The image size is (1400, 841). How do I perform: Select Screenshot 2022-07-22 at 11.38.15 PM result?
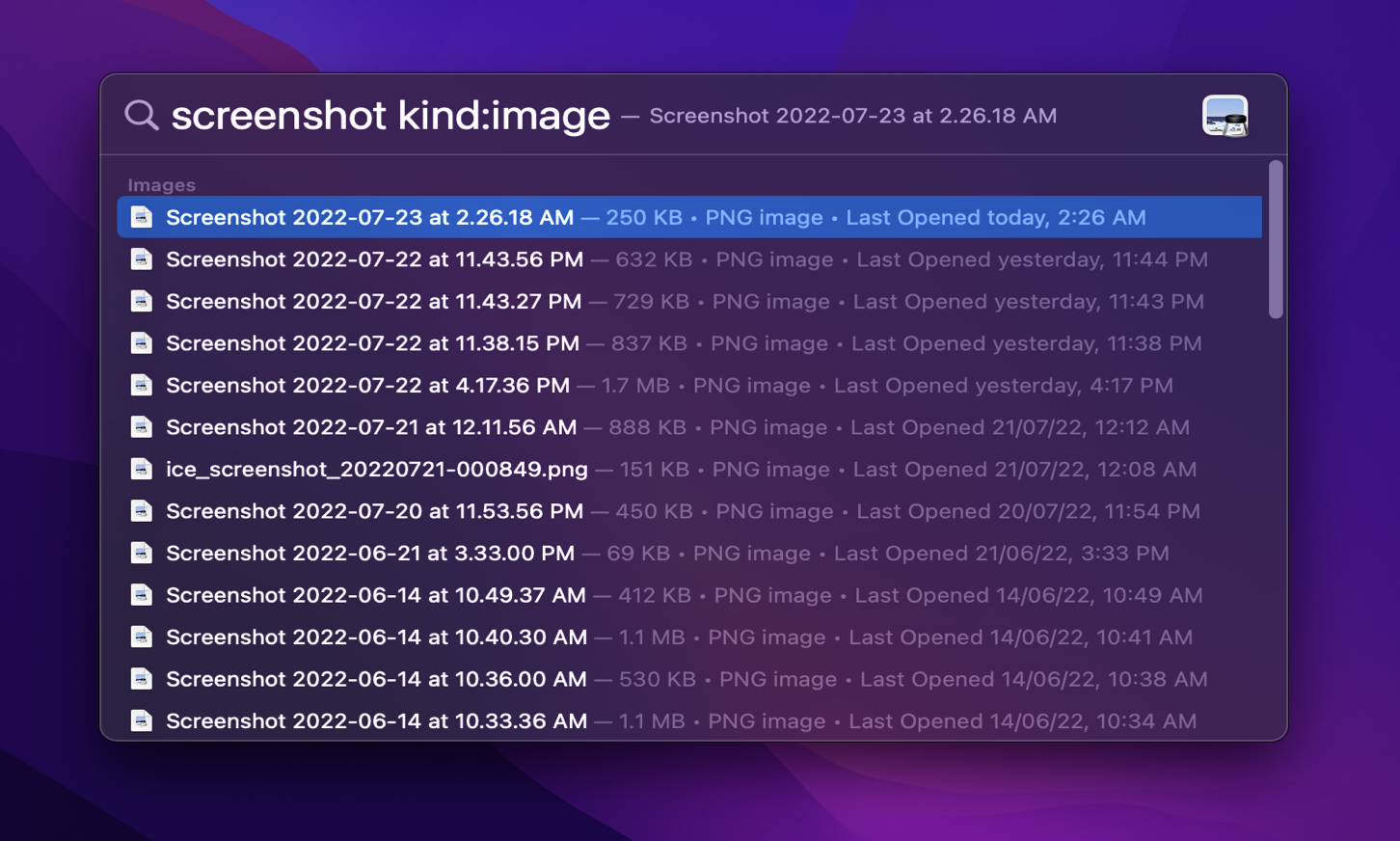(689, 343)
